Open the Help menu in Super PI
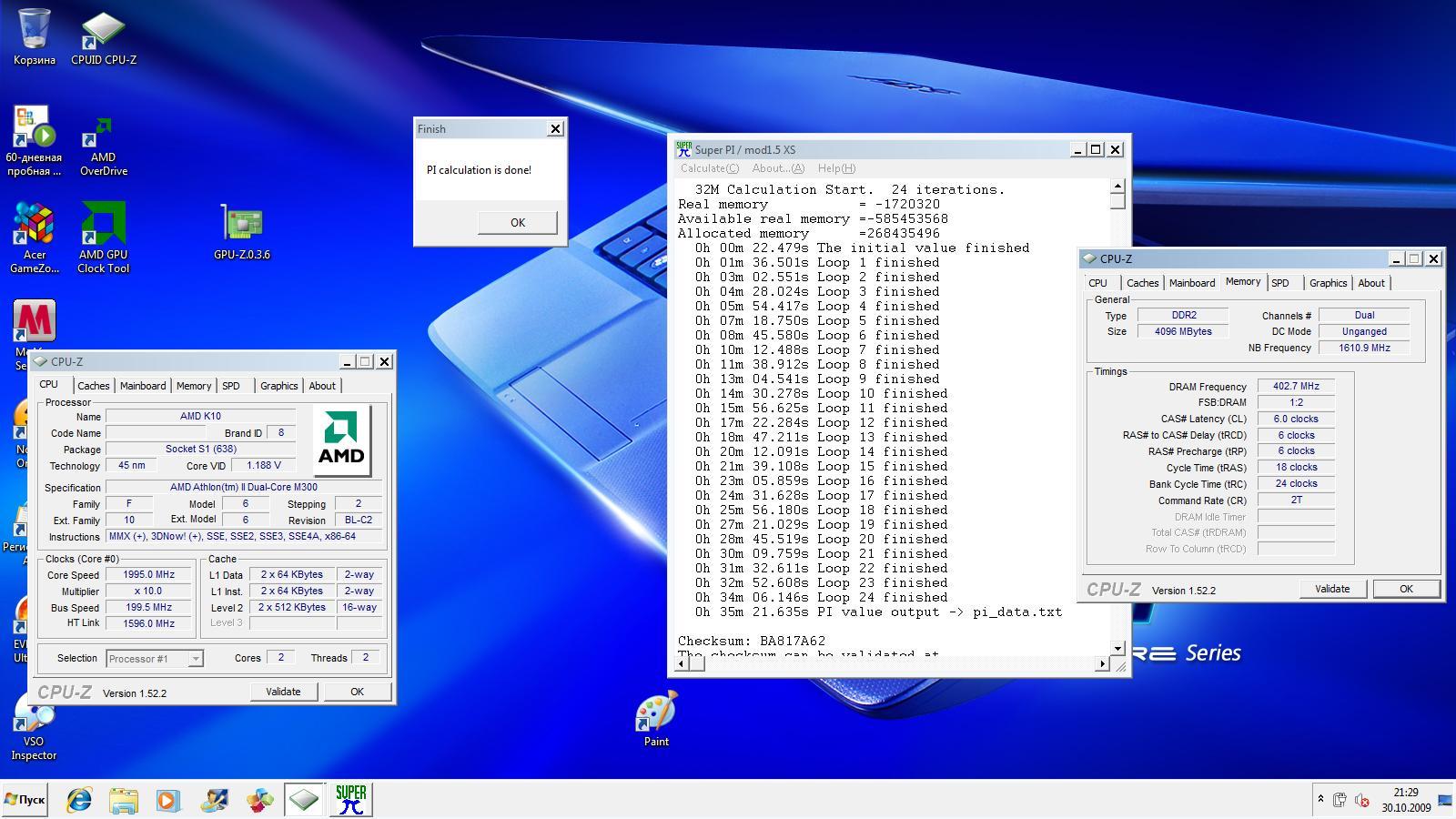Viewport: 1456px width, 819px height. coord(836,168)
